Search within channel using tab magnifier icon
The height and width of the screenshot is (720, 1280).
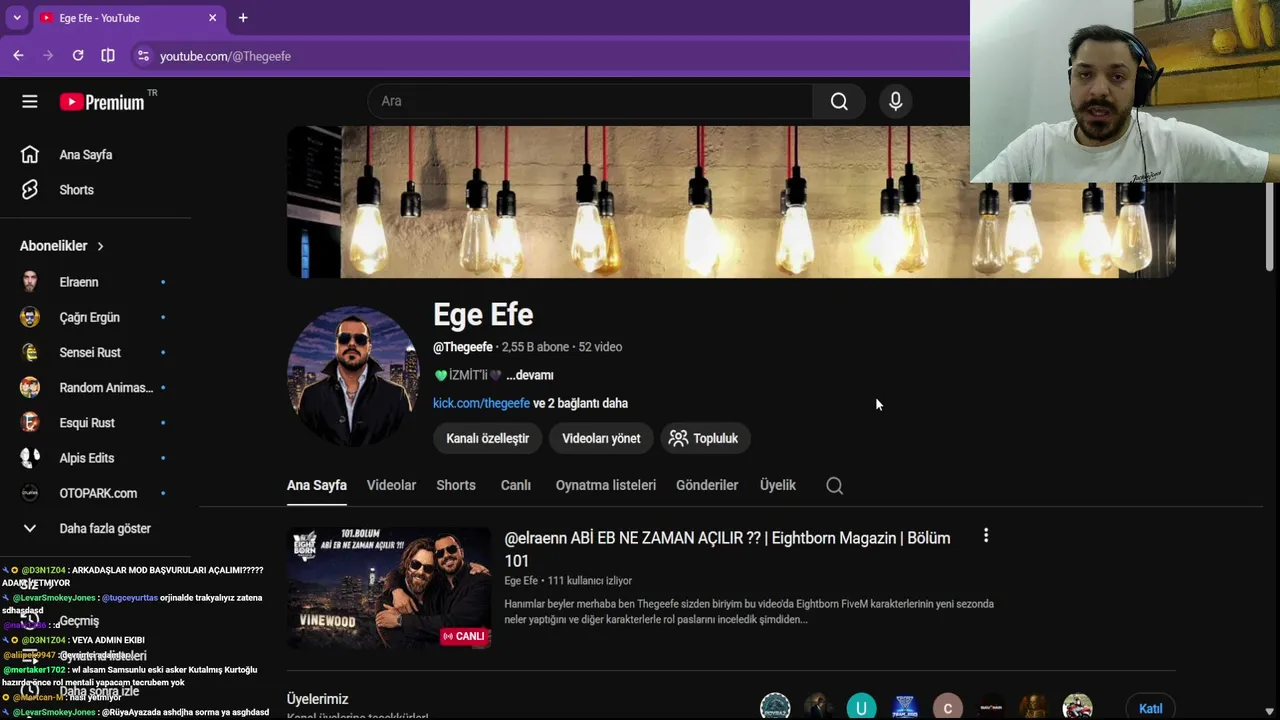(835, 486)
